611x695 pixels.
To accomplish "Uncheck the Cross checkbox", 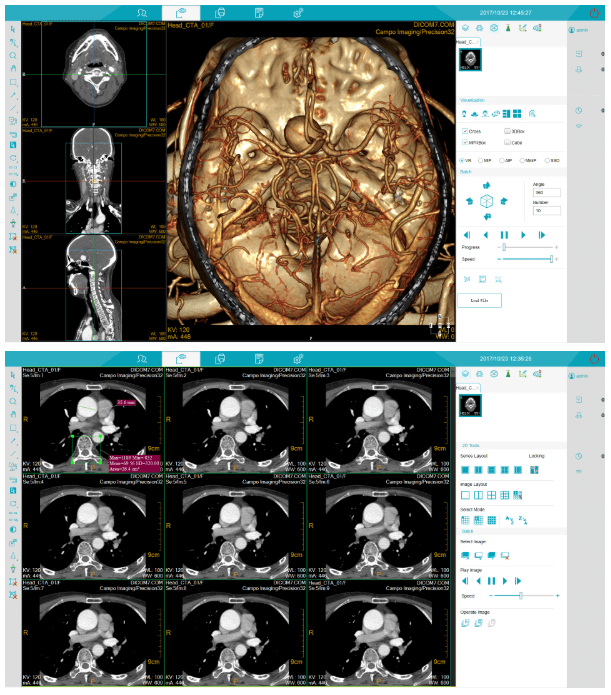I will [466, 131].
